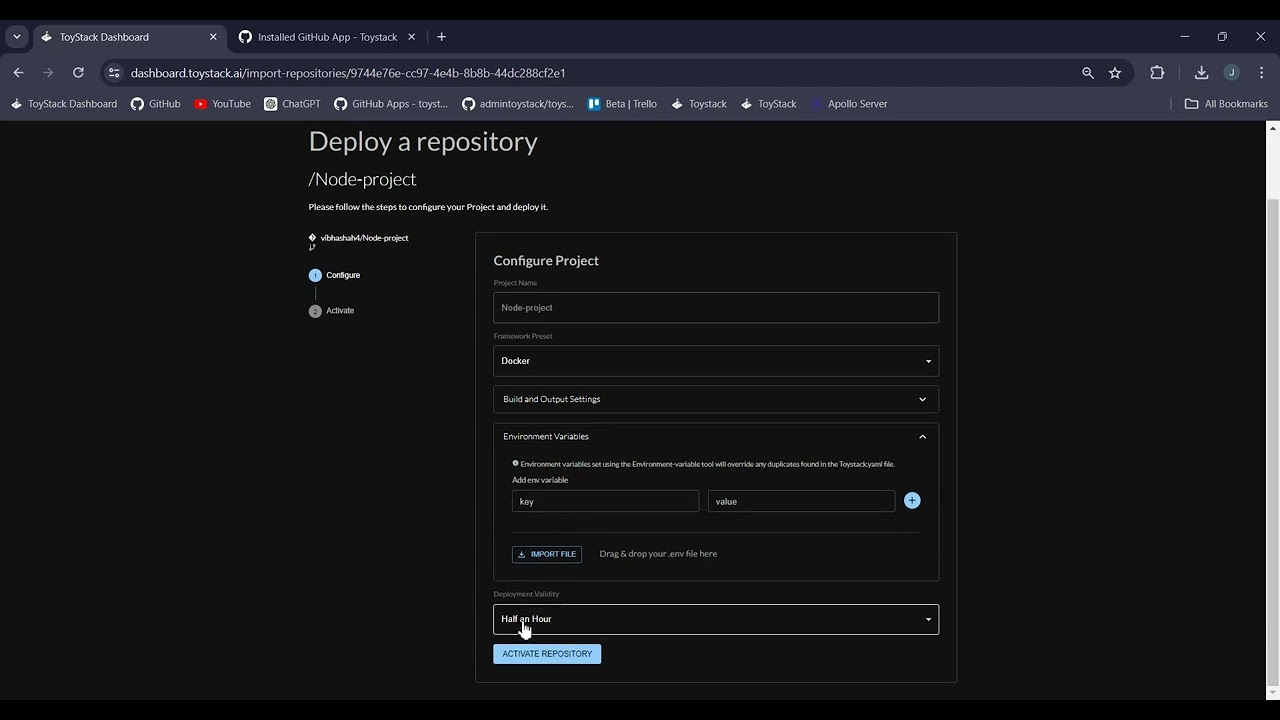The height and width of the screenshot is (720, 1280).
Task: Click the browser address bar URL
Action: [x=348, y=73]
